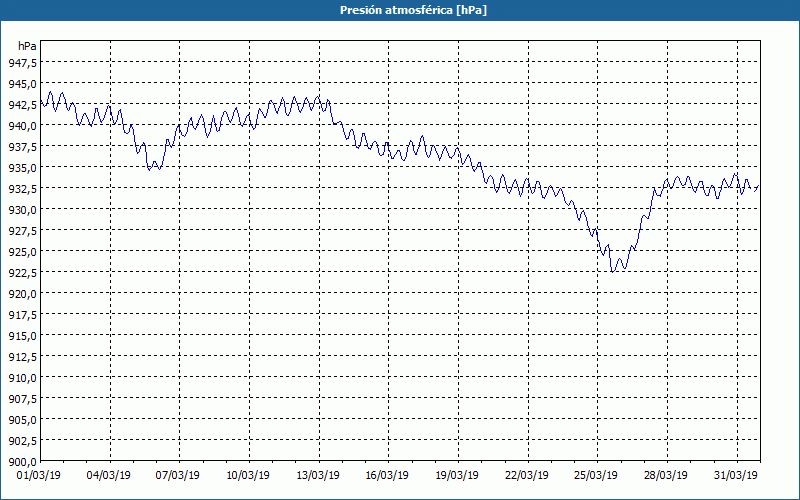Click the 28/03/19 date label
The width and height of the screenshot is (800, 500).
click(667, 475)
